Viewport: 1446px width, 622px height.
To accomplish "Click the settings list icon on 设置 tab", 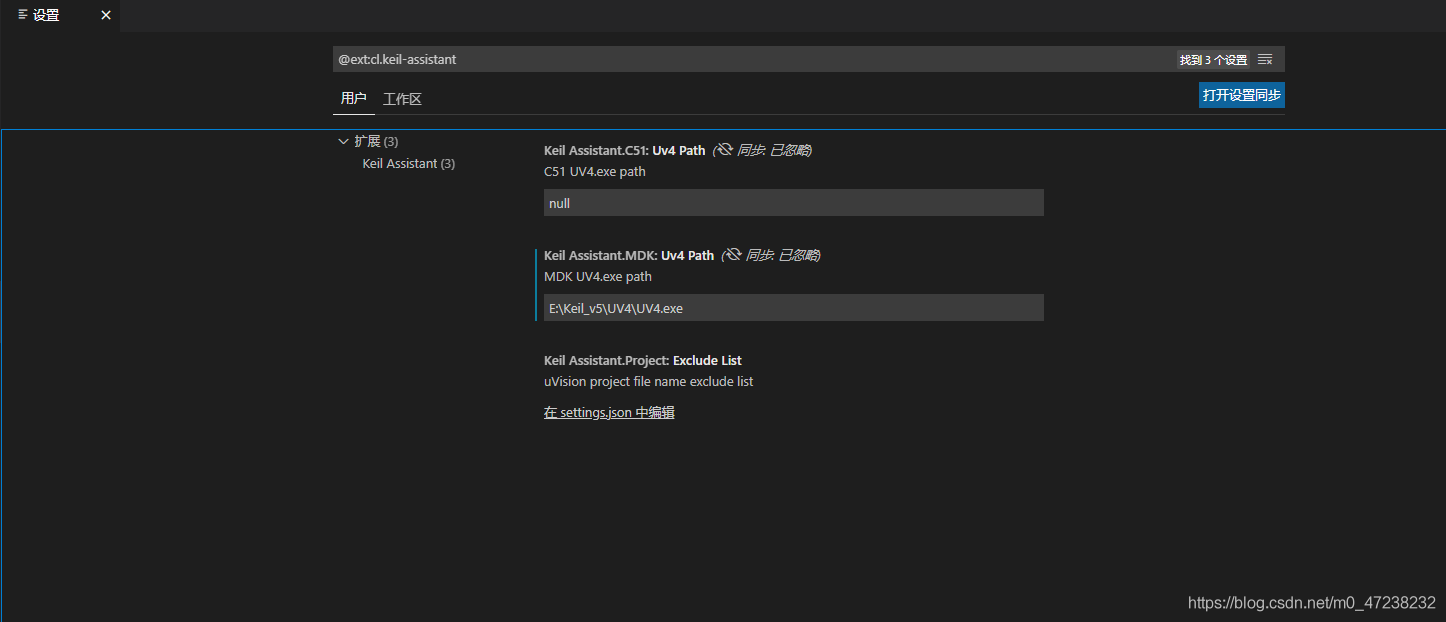I will 23,15.
